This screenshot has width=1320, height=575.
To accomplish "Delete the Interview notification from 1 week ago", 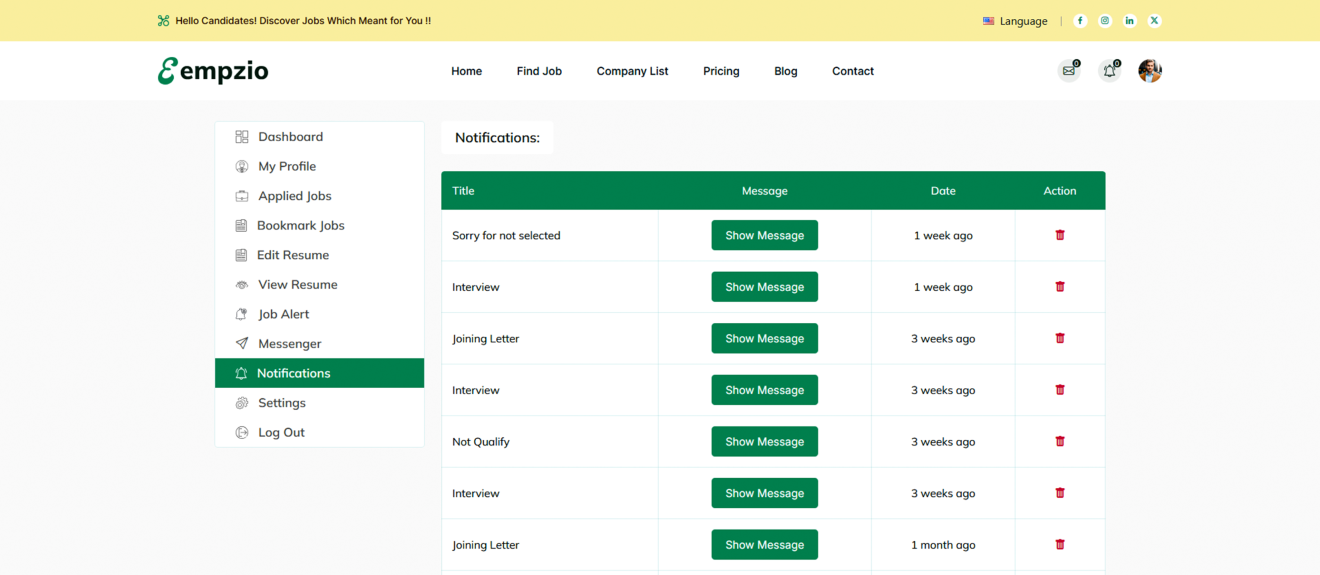I will 1060,287.
